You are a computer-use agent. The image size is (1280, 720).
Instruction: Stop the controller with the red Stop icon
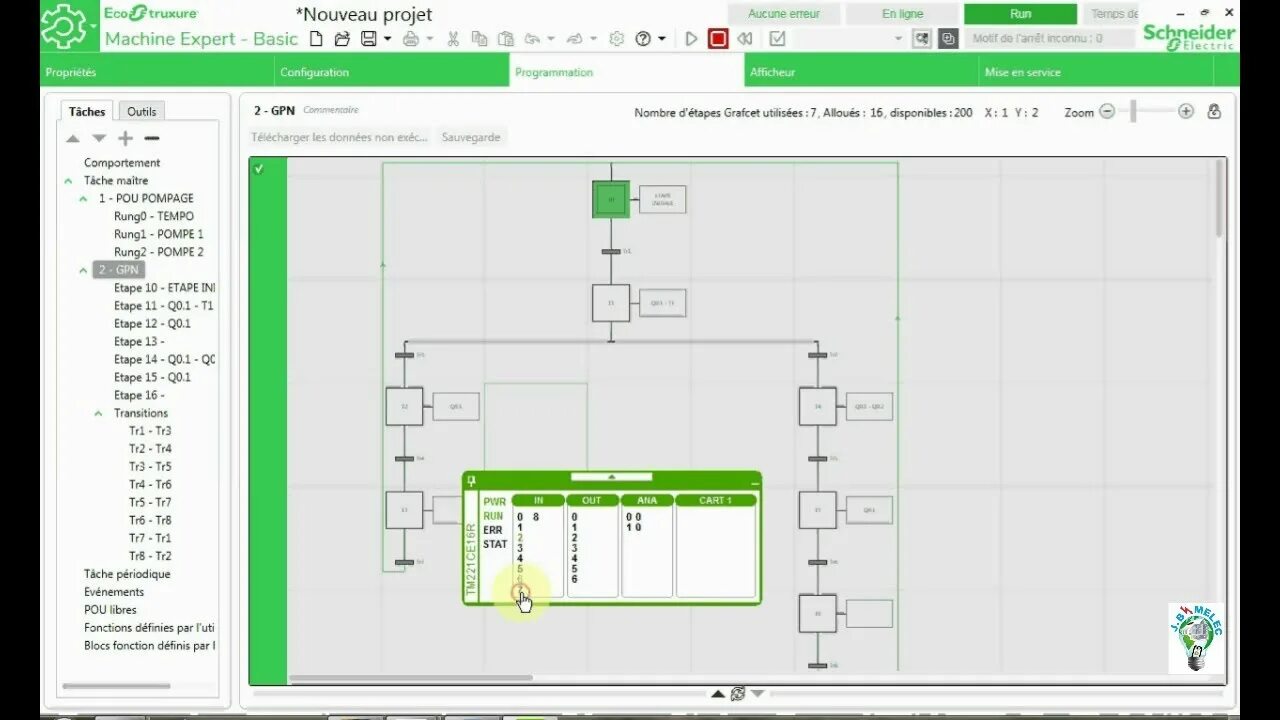(x=717, y=38)
